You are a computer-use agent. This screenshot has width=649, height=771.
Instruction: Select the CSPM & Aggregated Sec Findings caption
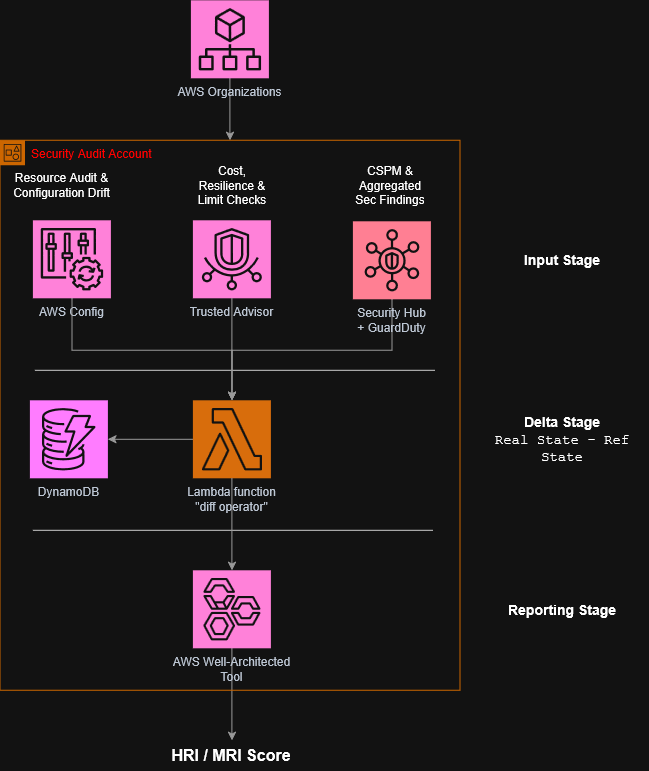pyautogui.click(x=390, y=185)
